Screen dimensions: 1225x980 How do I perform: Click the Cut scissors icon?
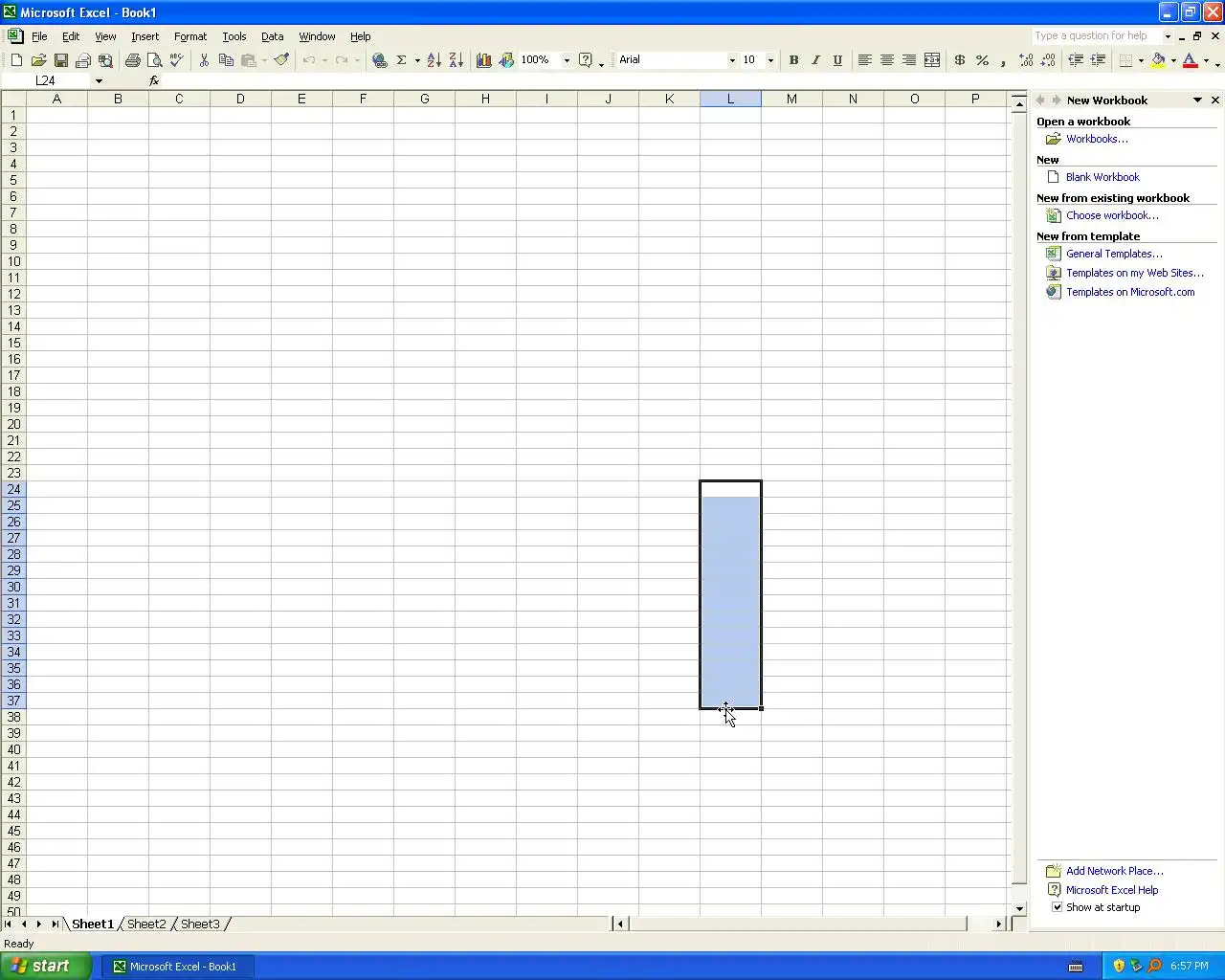click(204, 60)
